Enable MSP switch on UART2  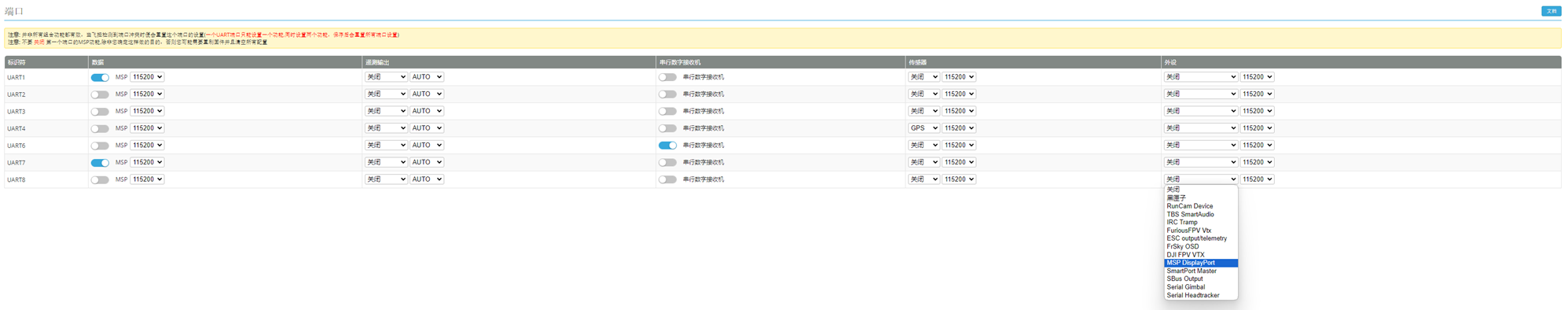tap(100, 94)
